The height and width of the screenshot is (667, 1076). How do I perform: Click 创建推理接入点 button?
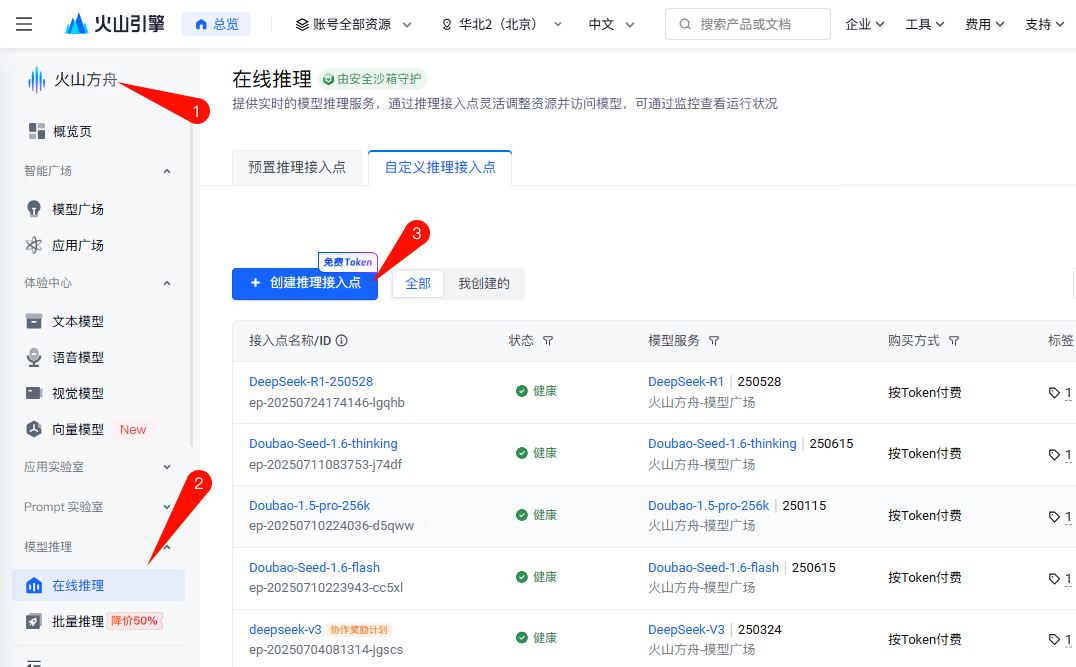pyautogui.click(x=305, y=283)
